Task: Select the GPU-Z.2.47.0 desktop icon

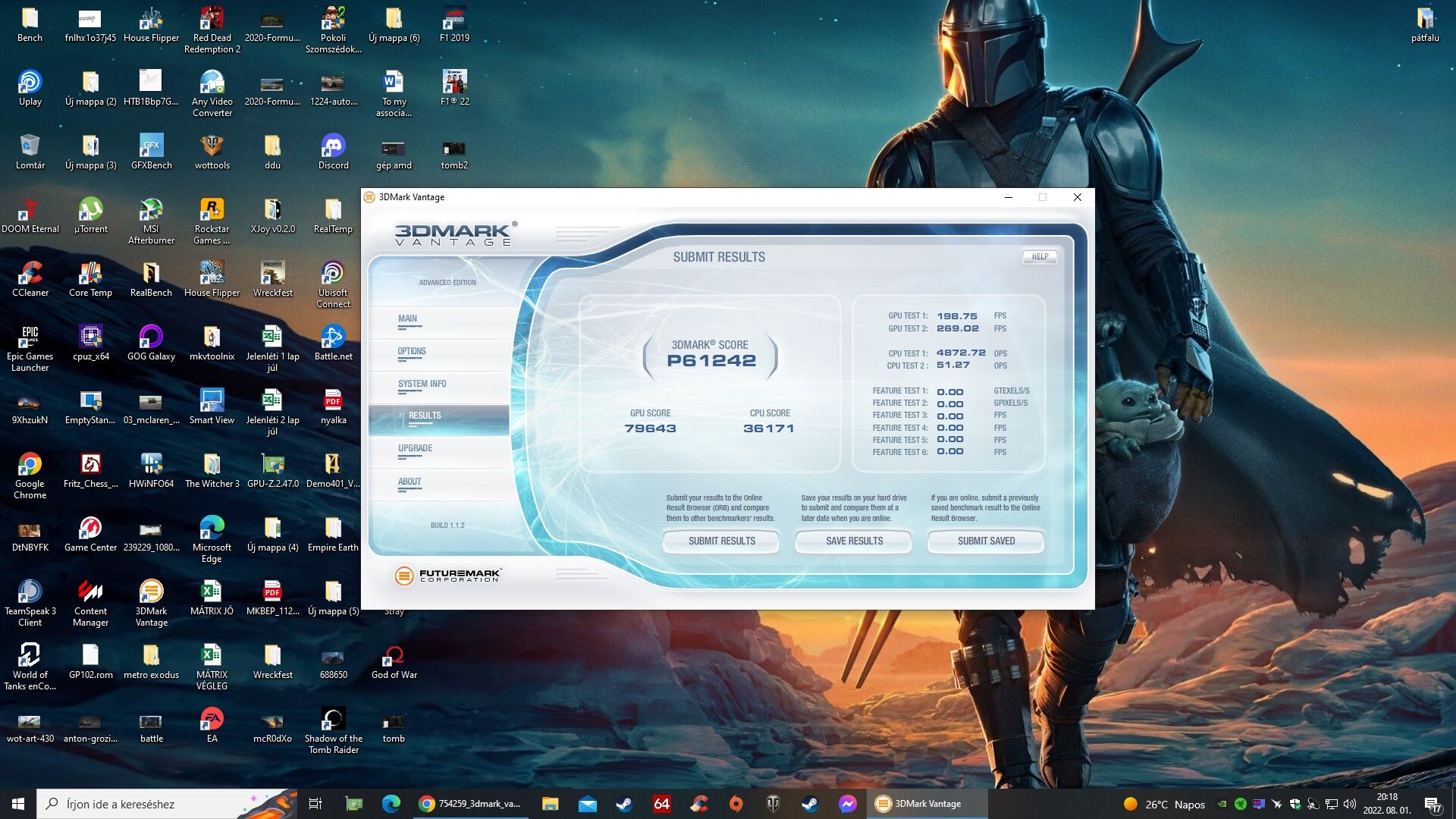Action: click(x=272, y=471)
